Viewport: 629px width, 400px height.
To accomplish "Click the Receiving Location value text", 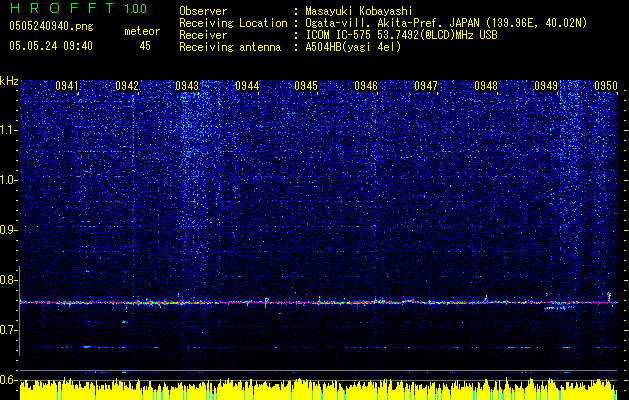I will point(444,23).
